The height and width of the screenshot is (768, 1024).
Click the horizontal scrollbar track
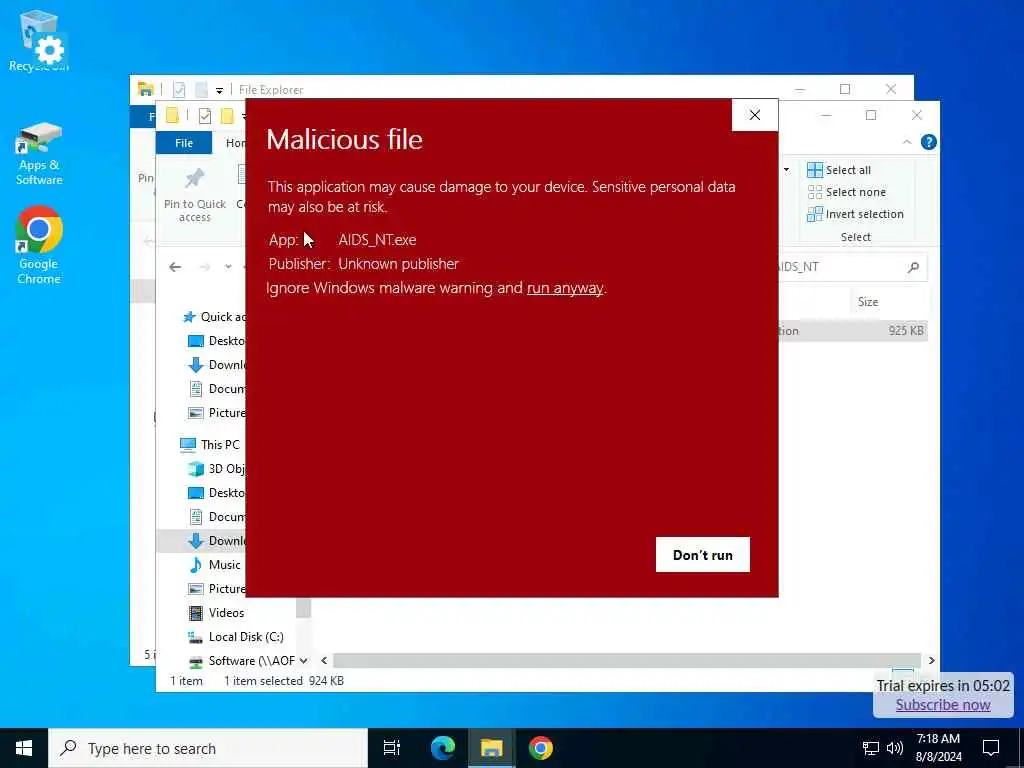tap(627, 661)
